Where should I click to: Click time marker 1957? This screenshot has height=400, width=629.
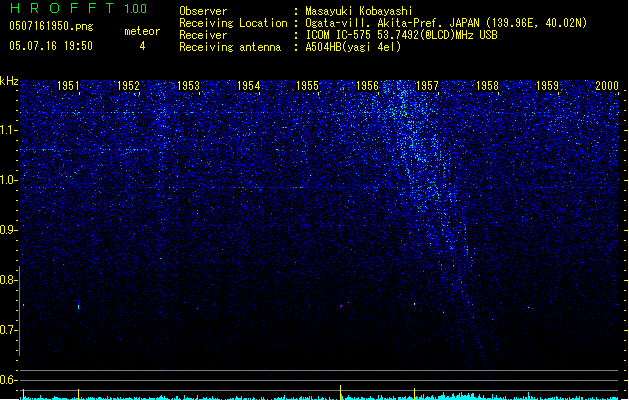click(427, 86)
